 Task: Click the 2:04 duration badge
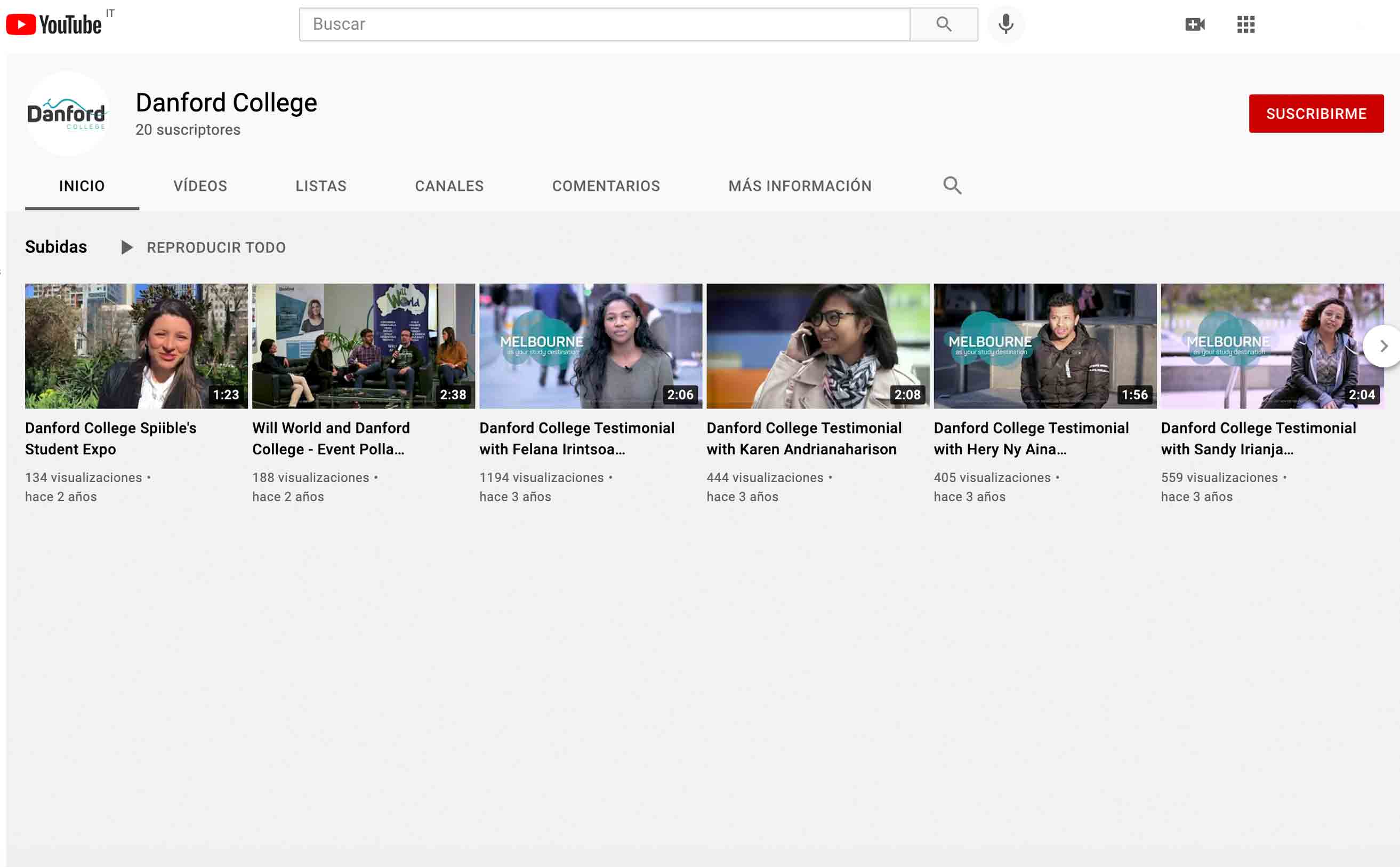point(1362,395)
